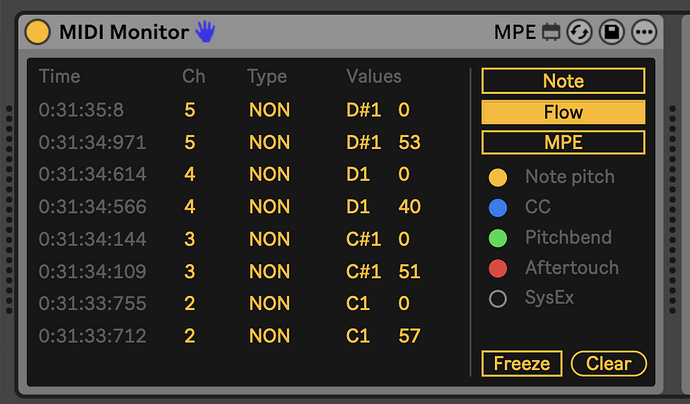Toggle the yellow Note pitch filter
690x404 pixels.
point(497,178)
